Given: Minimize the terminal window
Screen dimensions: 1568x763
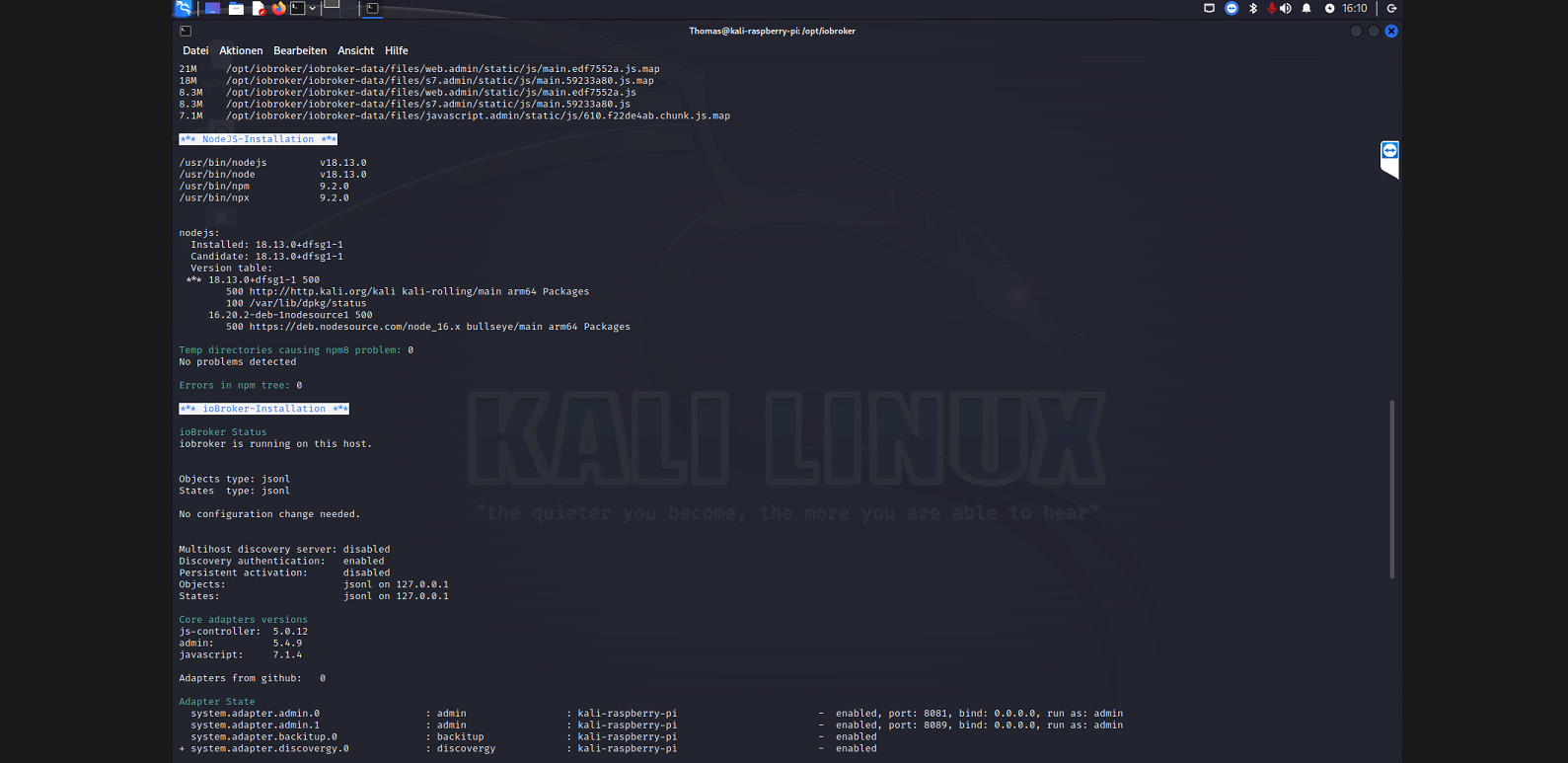Looking at the screenshot, I should [x=1356, y=31].
